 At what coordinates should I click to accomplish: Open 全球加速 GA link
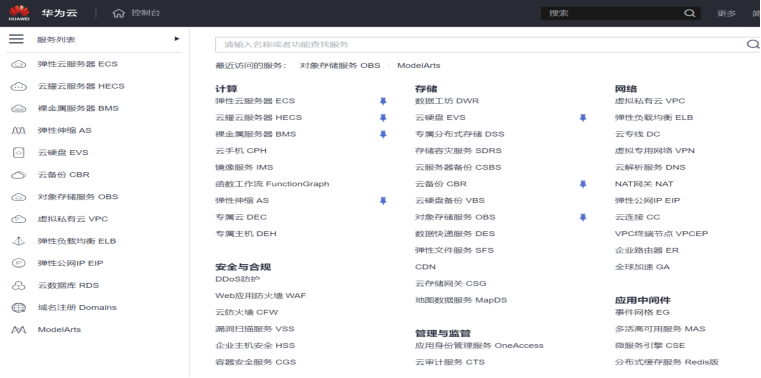coord(642,267)
